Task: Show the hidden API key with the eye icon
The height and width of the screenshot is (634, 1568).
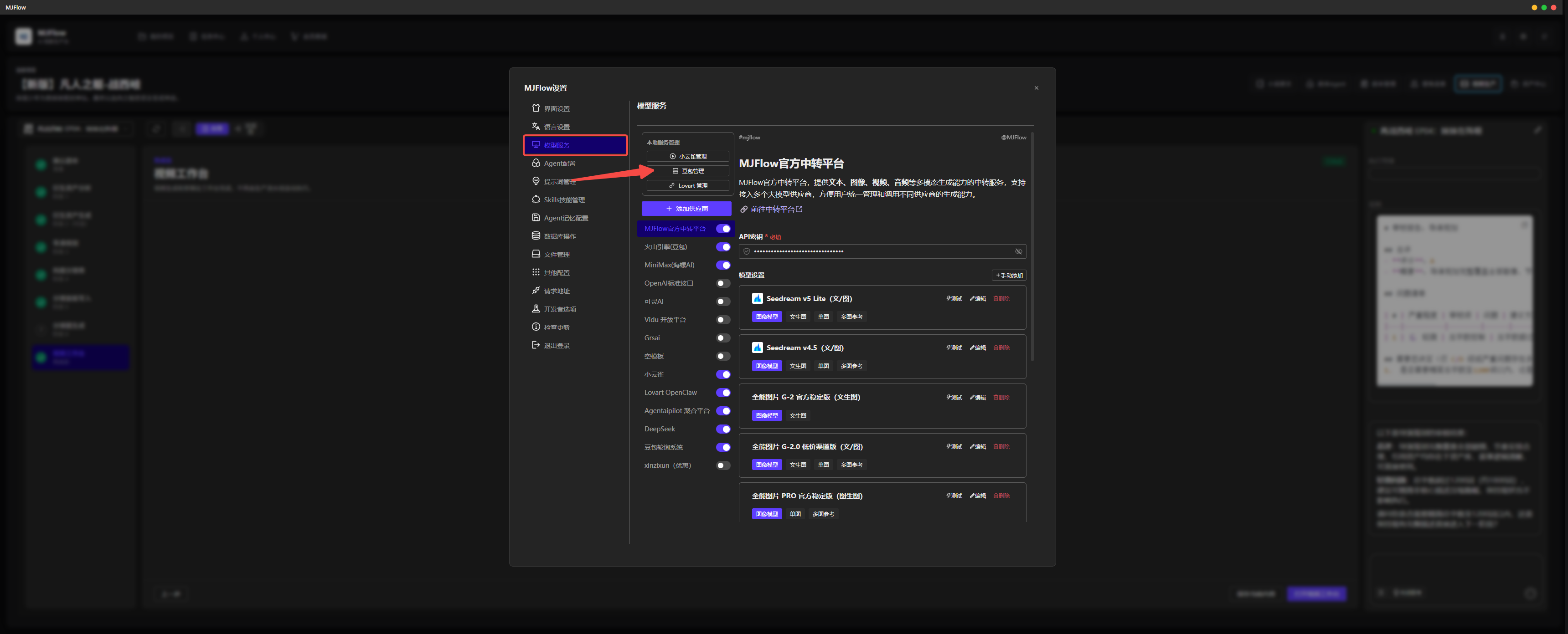Action: coord(1018,252)
